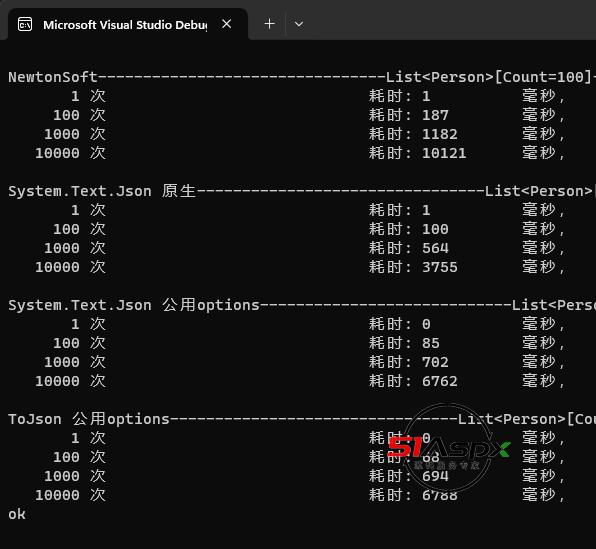Click the value 10121 under NewtonSoft

point(444,153)
